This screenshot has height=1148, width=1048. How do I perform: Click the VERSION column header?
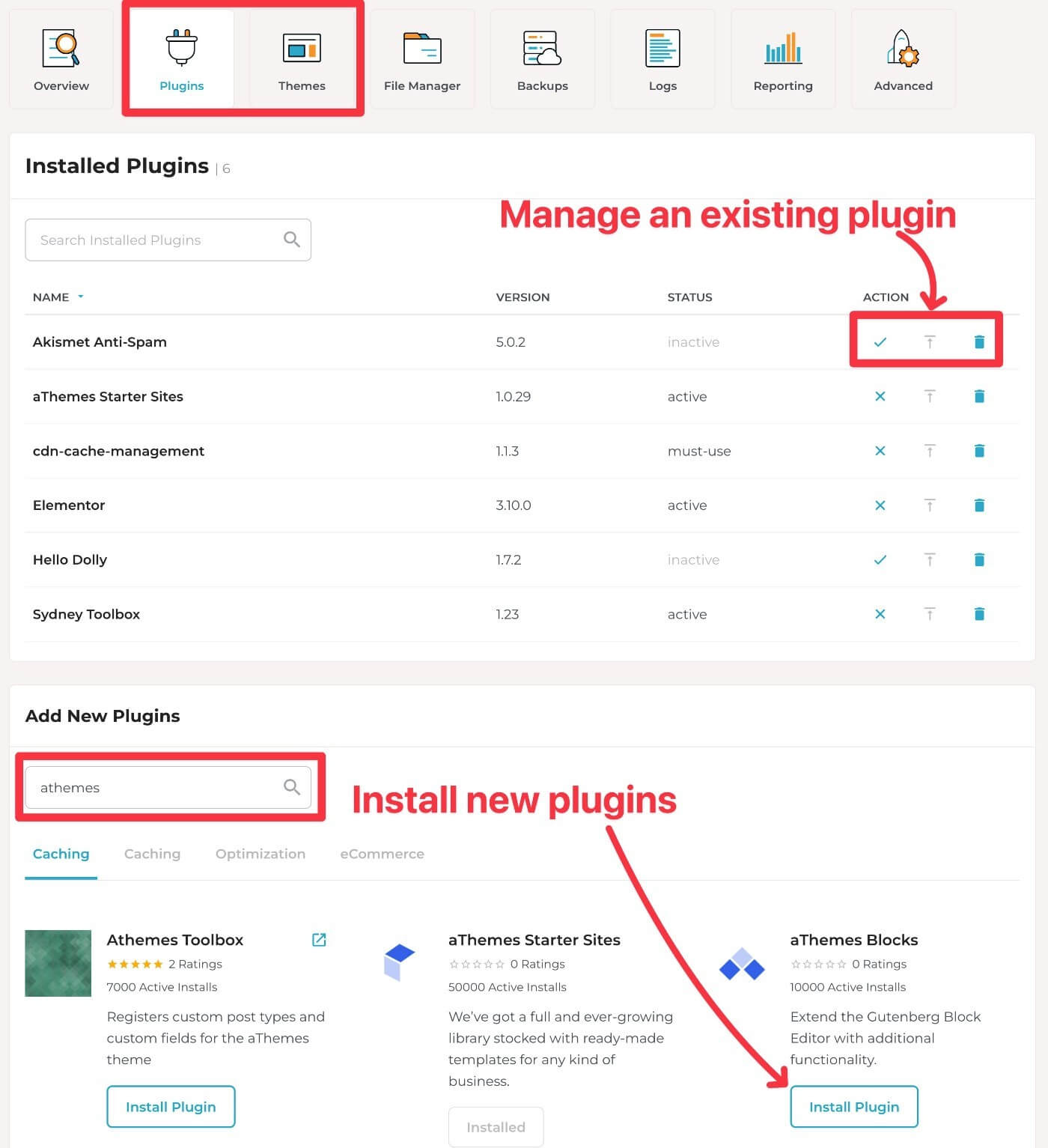pos(523,297)
